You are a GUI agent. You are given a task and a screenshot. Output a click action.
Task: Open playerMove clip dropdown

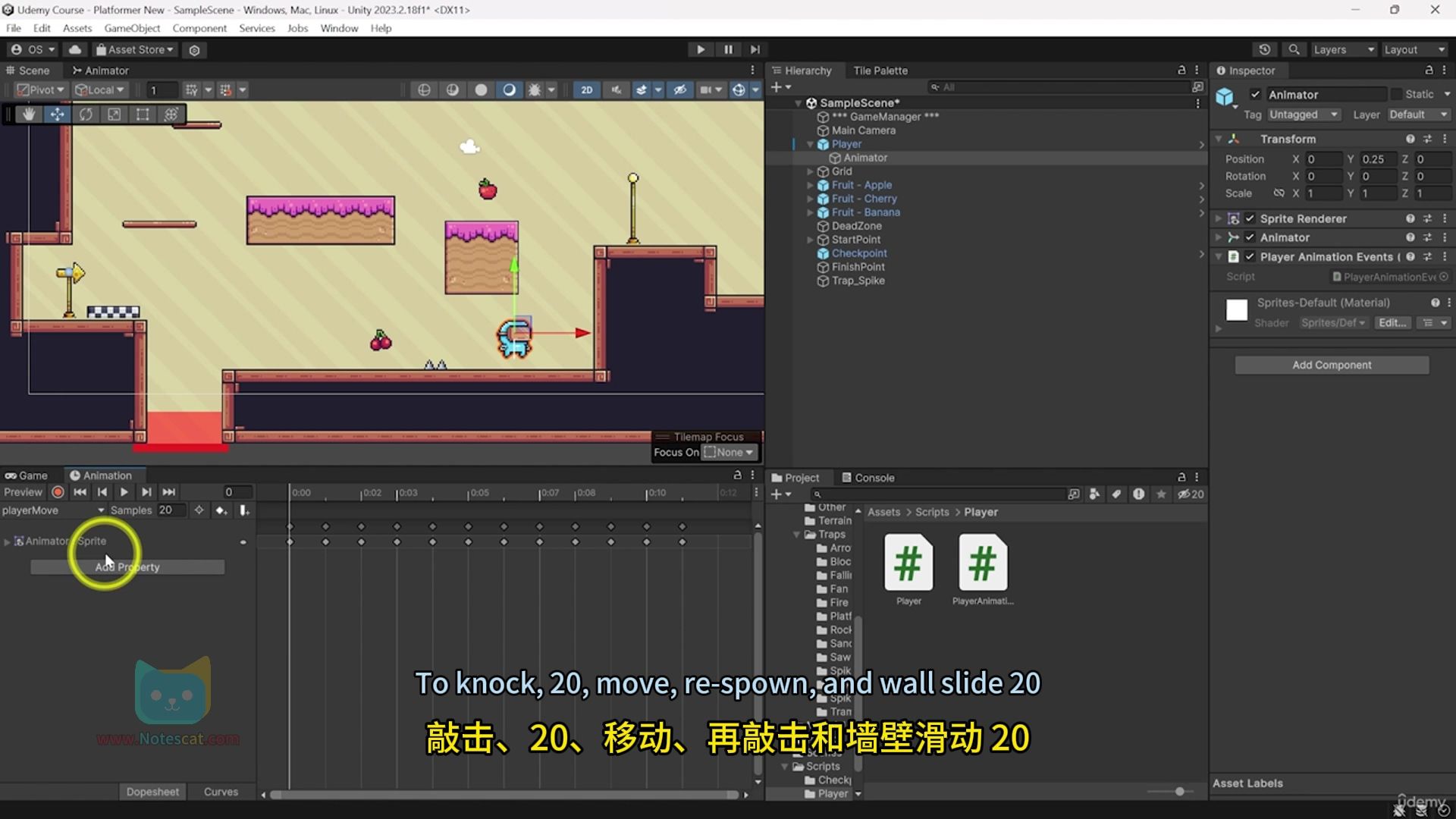(53, 510)
